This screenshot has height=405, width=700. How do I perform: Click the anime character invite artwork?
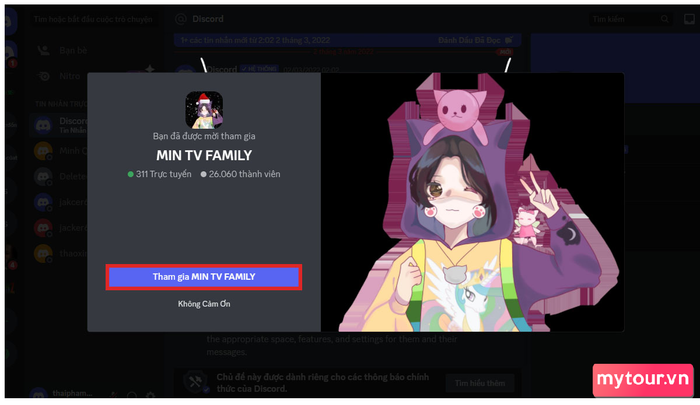tap(472, 202)
